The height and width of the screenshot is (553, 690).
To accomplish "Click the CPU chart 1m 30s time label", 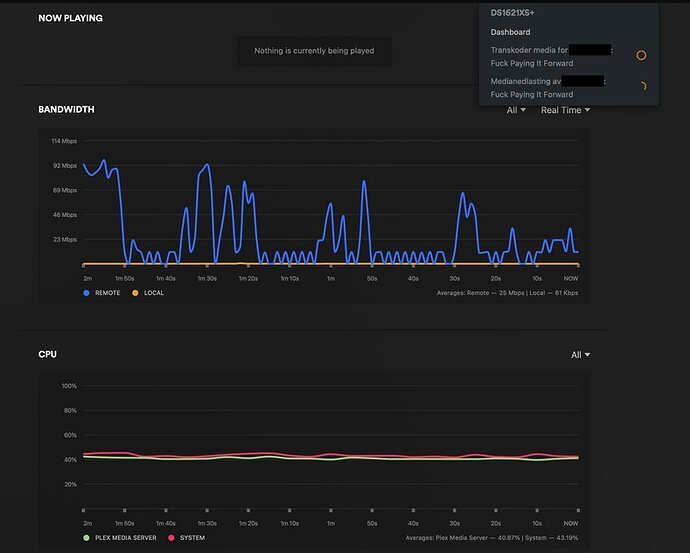I will [207, 524].
